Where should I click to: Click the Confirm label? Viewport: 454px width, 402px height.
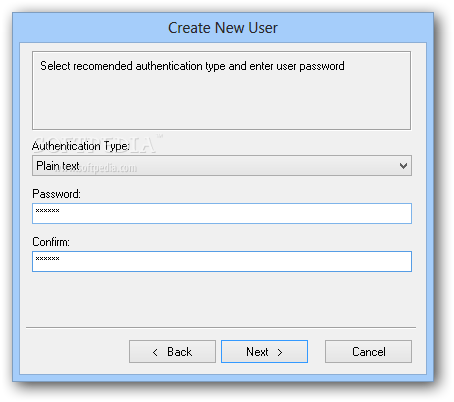click(51, 242)
